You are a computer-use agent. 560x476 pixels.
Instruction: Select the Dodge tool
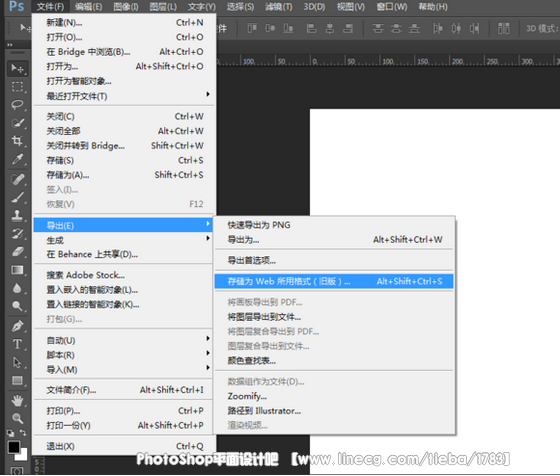(17, 306)
